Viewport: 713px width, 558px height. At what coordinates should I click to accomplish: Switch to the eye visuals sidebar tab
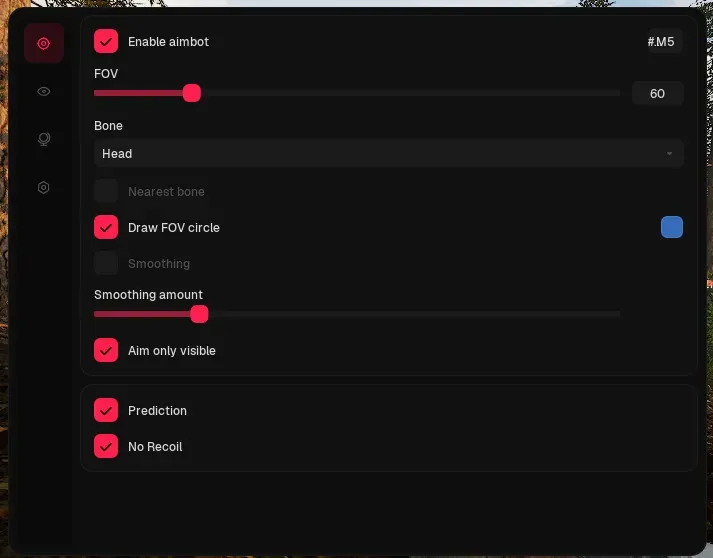coord(44,91)
